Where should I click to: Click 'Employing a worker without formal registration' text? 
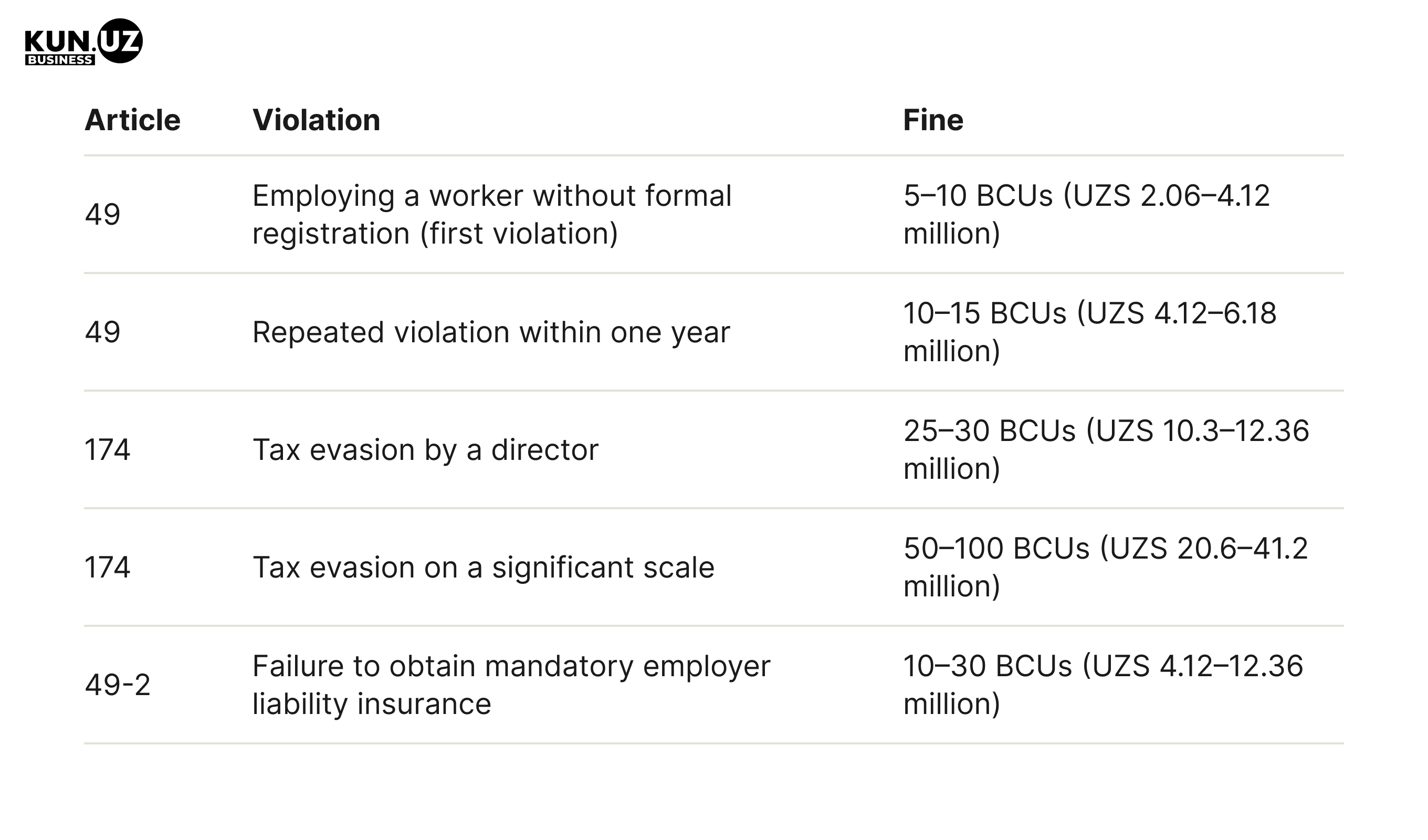[x=492, y=214]
